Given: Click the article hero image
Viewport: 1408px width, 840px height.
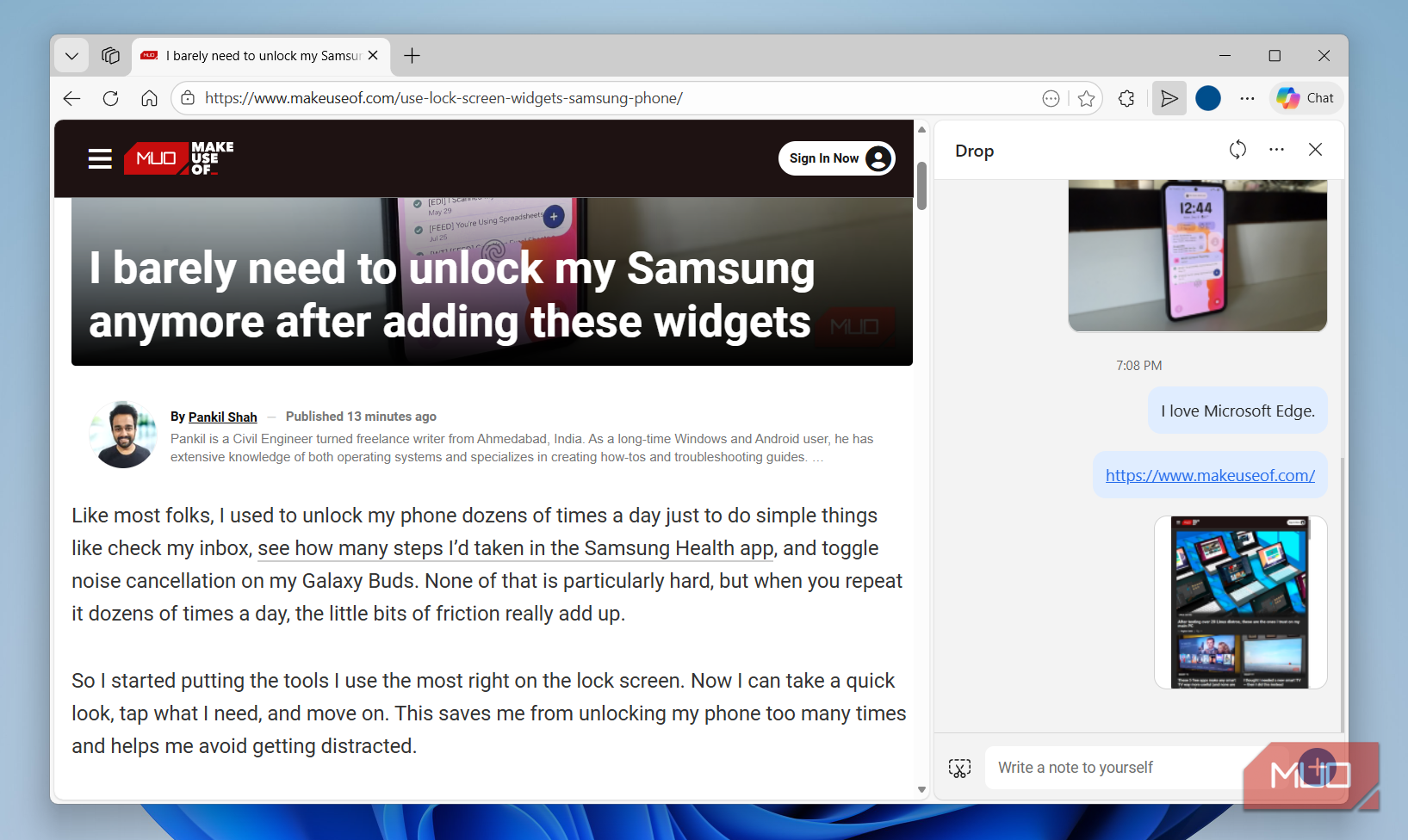Looking at the screenshot, I should tap(492, 281).
